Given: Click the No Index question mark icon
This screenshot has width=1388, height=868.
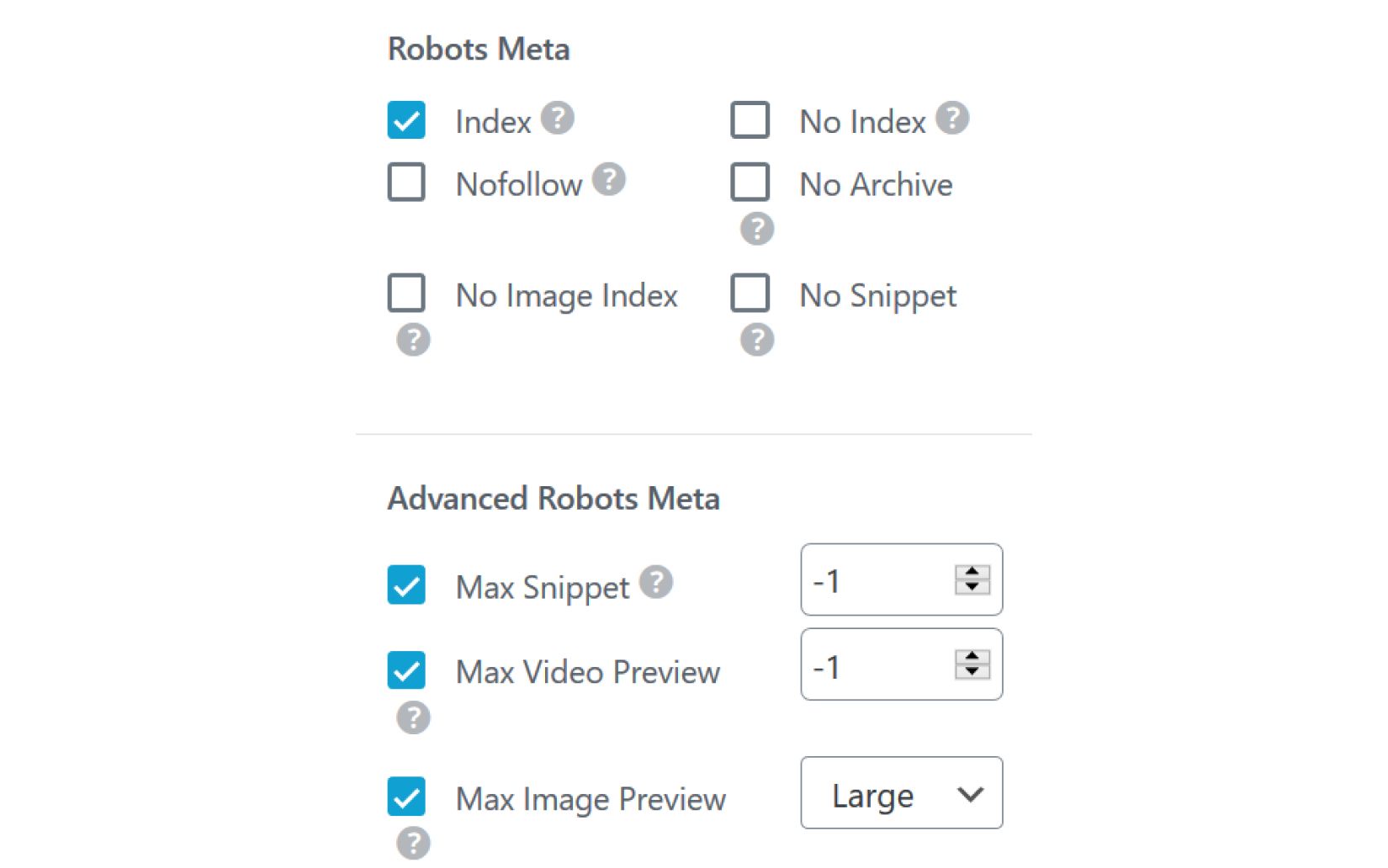Looking at the screenshot, I should tap(955, 119).
